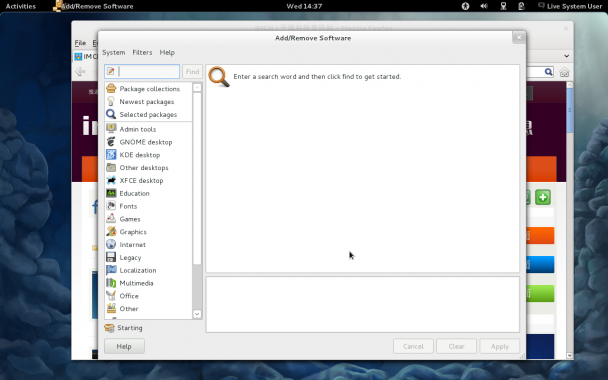Click the 'Newest packages' label
Screen dimensions: 608x380
(x=147, y=102)
